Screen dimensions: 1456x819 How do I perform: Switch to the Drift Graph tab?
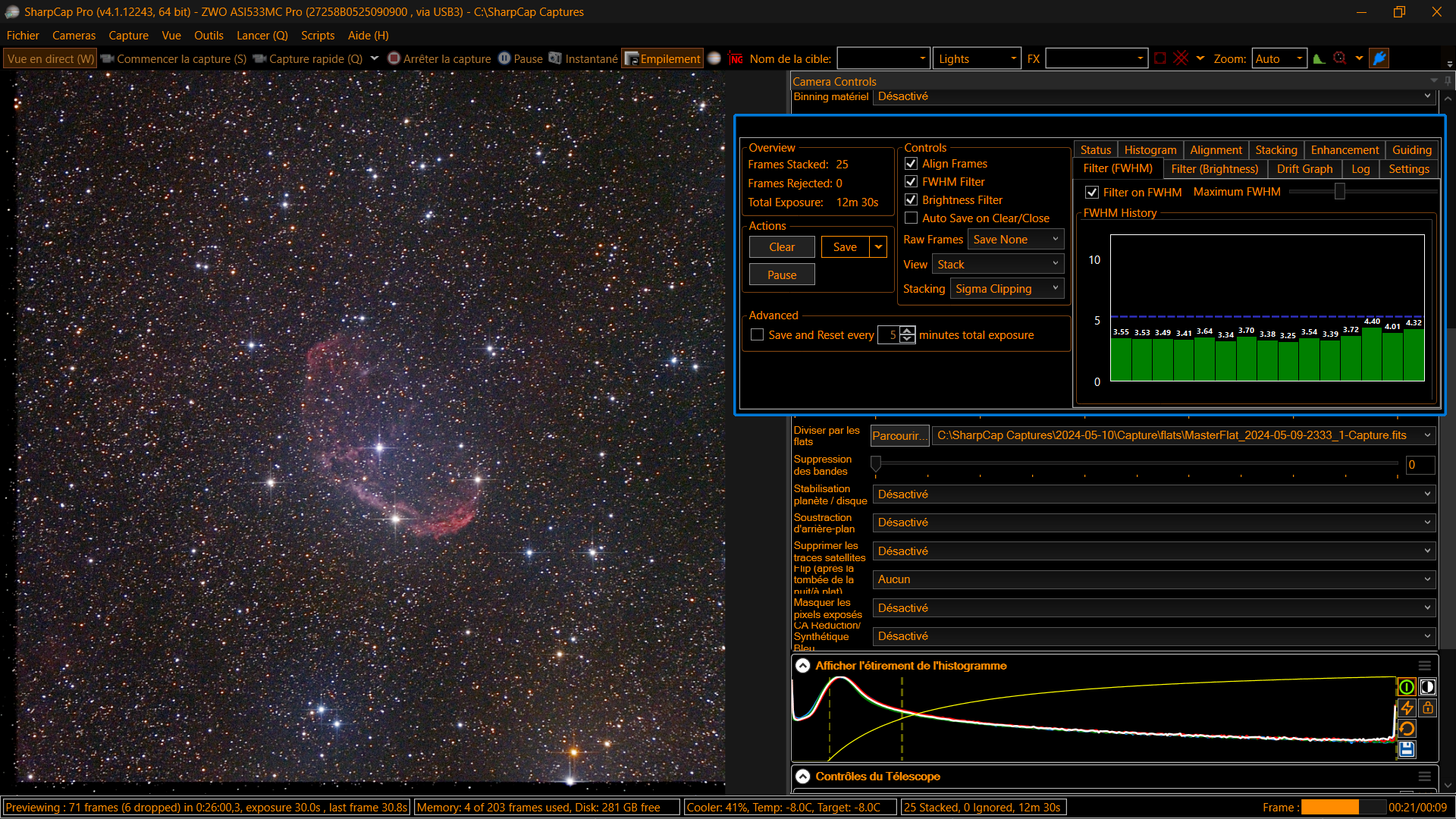1304,169
